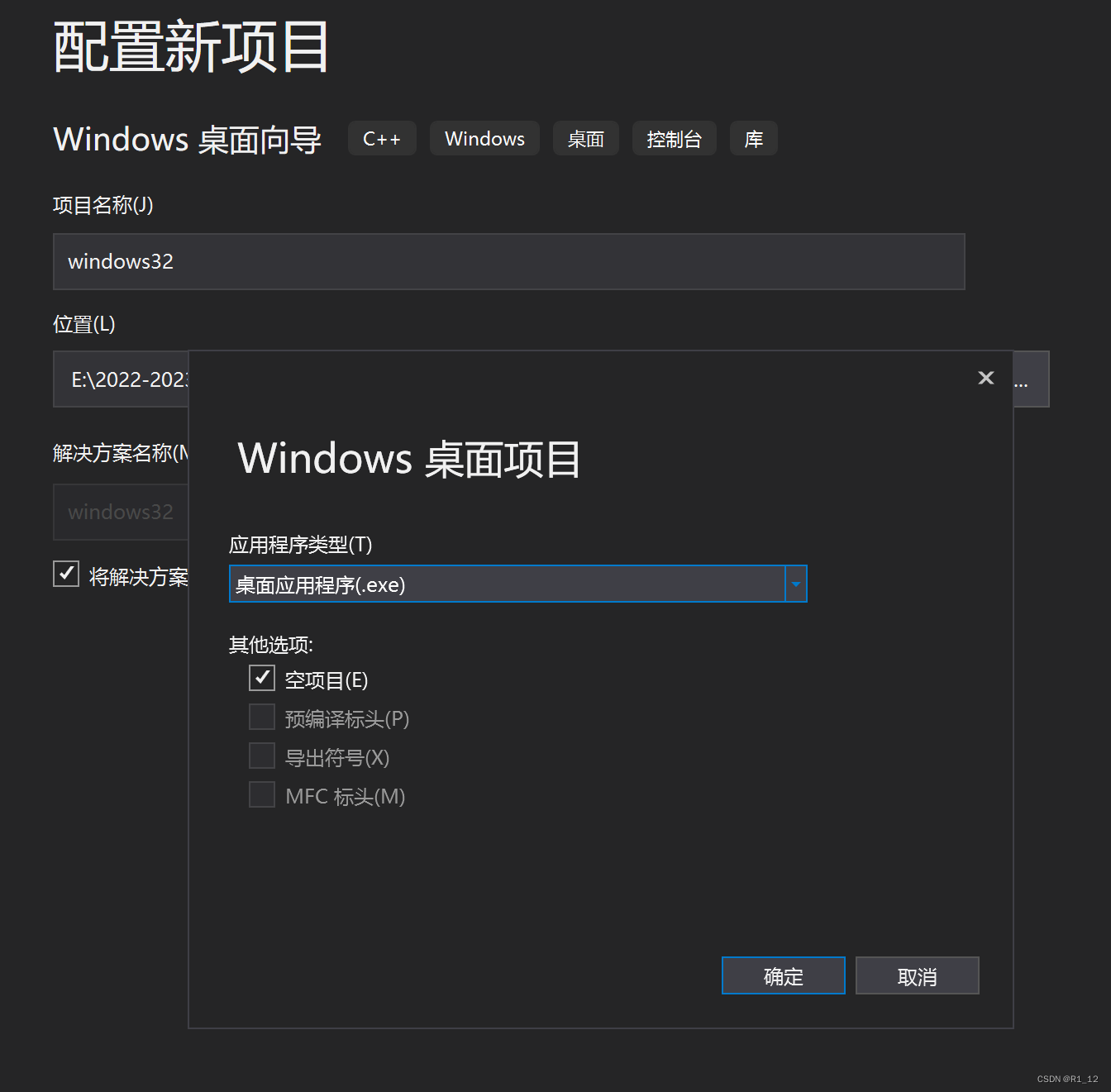Select the 控制台 tag filter
Image resolution: width=1111 pixels, height=1092 pixels.
tap(674, 138)
